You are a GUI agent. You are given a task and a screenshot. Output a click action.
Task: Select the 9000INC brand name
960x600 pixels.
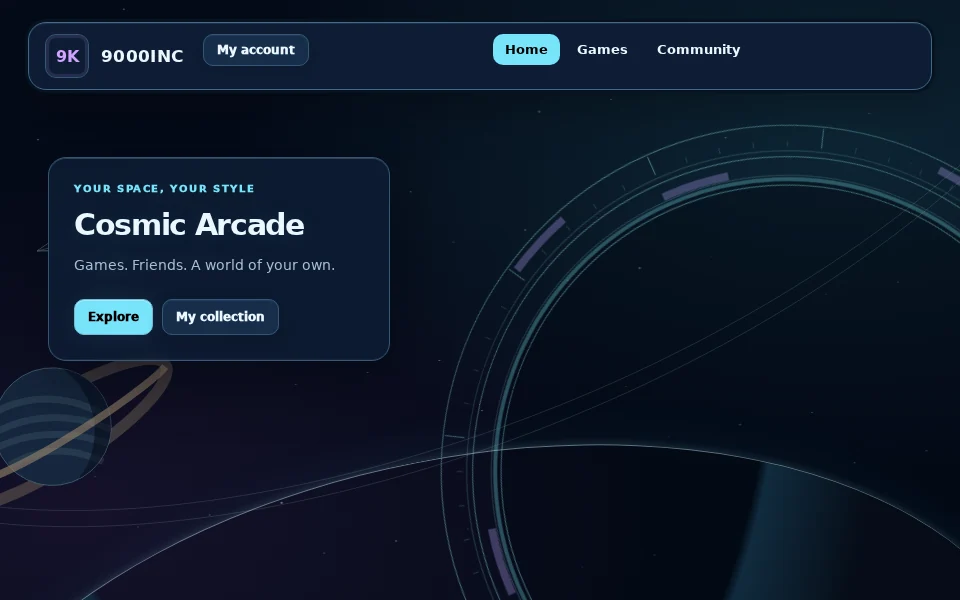142,56
